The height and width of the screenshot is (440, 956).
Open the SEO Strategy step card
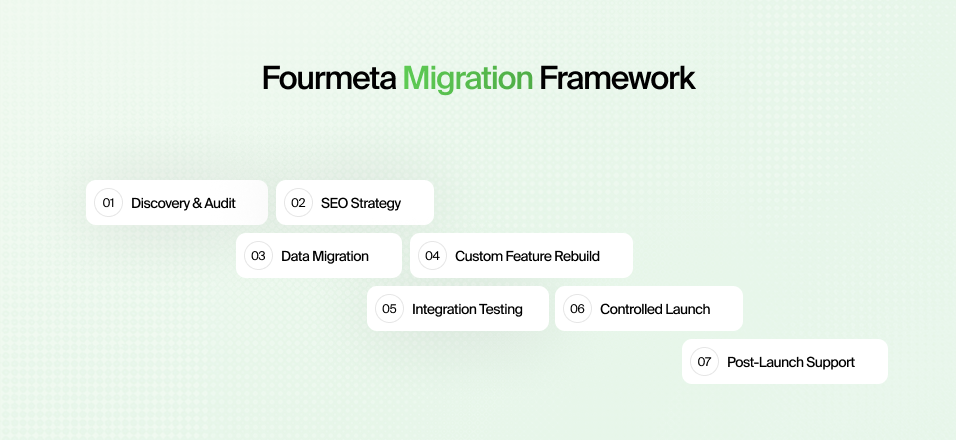click(355, 202)
